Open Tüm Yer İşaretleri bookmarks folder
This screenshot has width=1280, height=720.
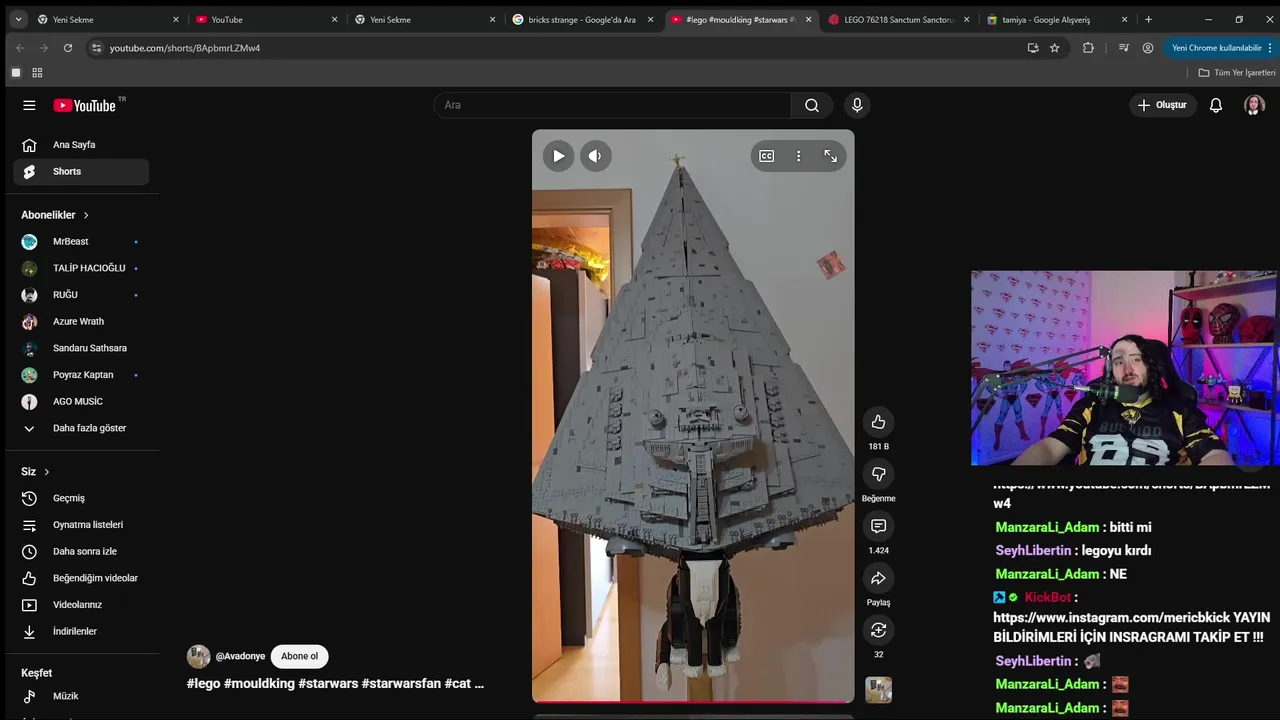pos(1237,73)
